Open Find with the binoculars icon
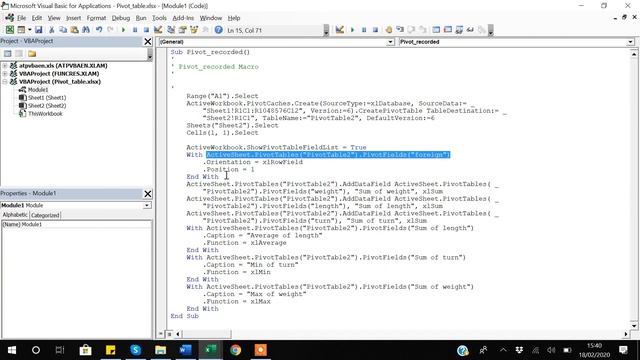 click(x=86, y=30)
